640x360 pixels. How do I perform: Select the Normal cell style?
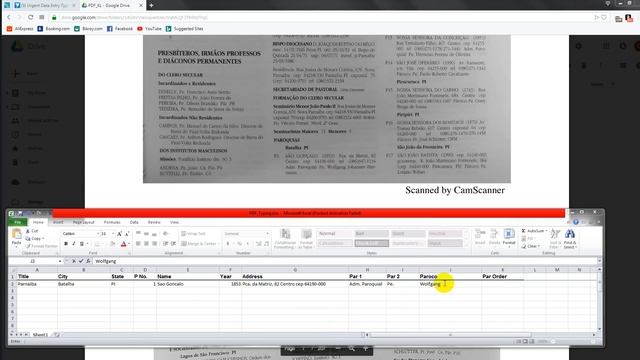tap(335, 234)
